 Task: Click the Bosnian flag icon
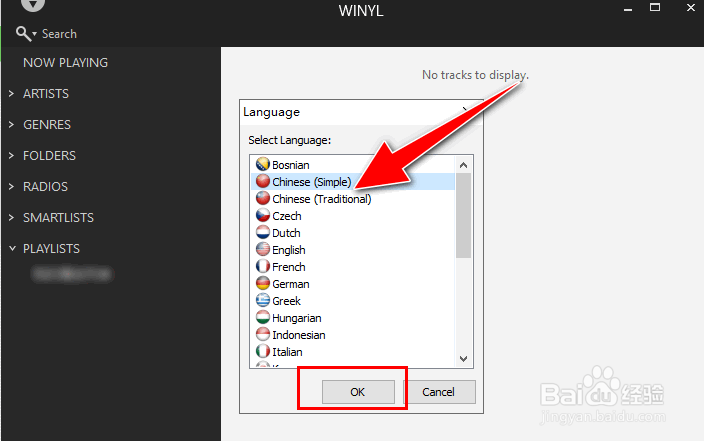tap(263, 164)
